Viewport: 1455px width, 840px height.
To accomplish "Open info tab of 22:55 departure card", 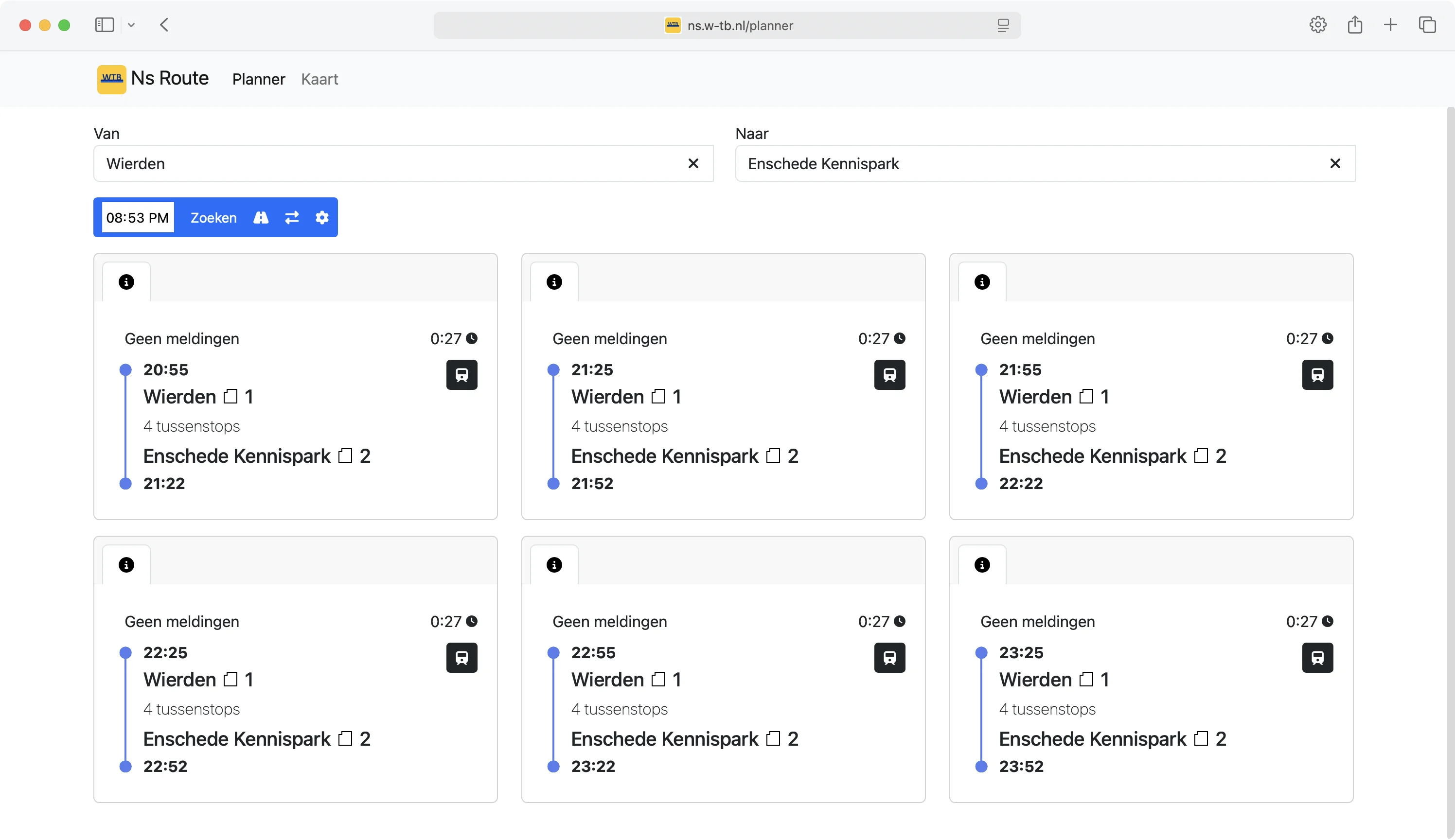I will tap(554, 565).
